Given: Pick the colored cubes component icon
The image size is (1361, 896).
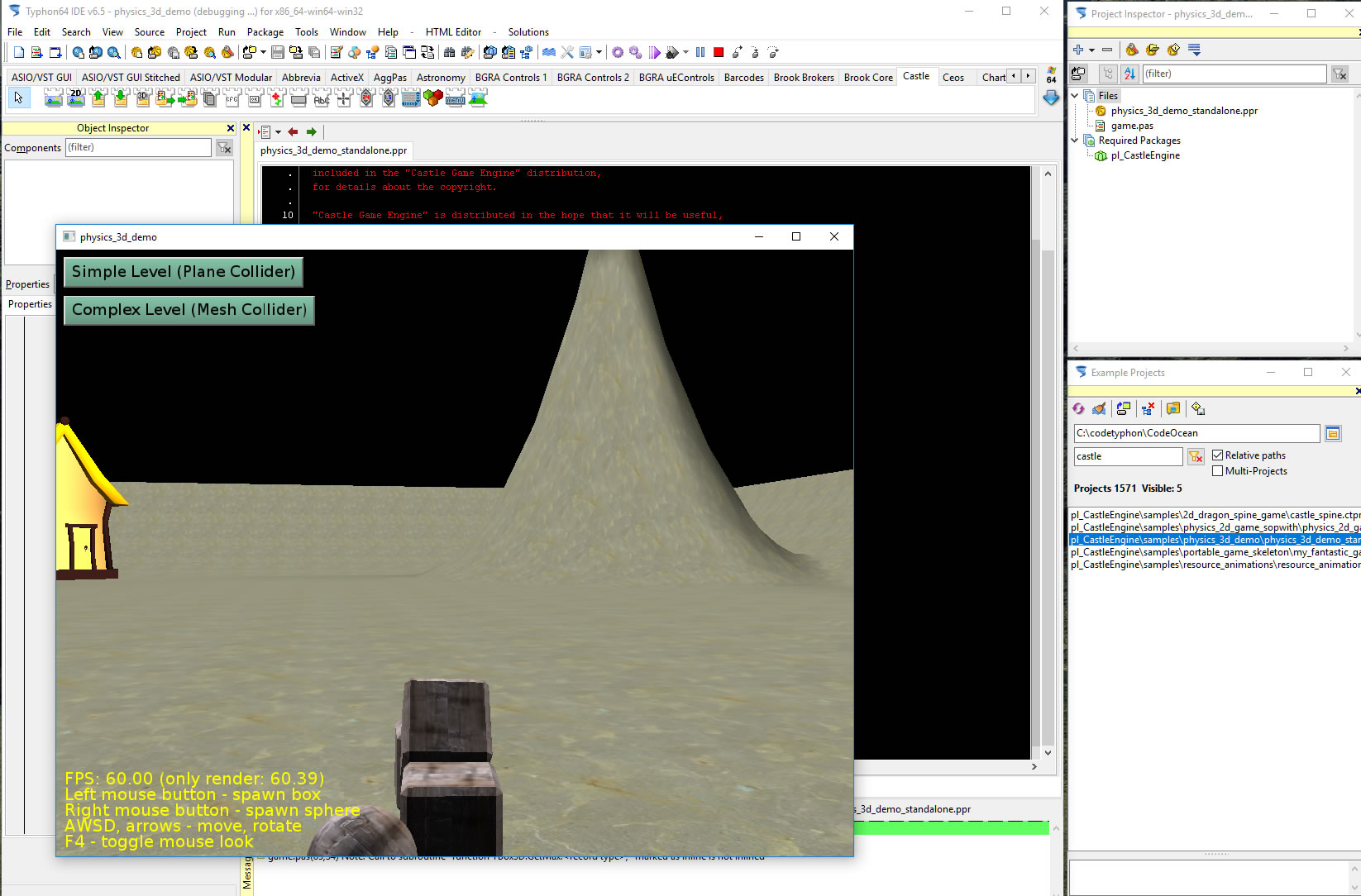Looking at the screenshot, I should tap(433, 98).
